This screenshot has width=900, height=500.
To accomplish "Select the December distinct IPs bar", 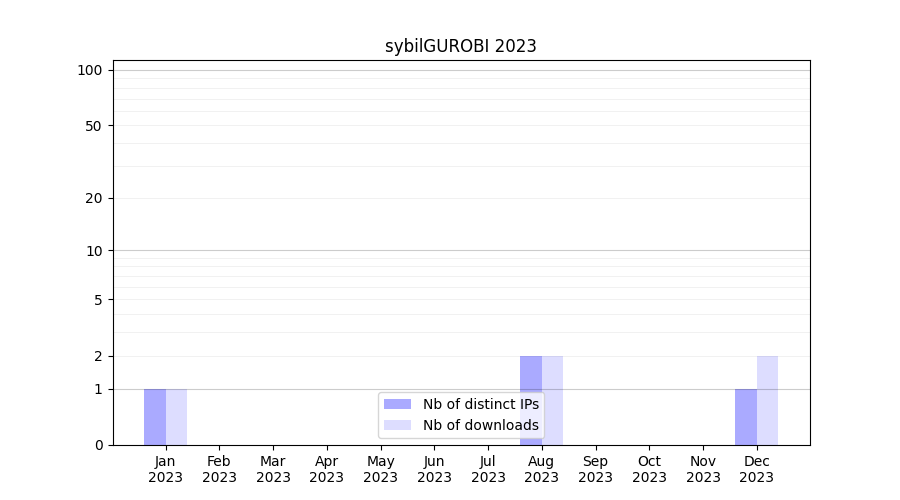I will (745, 417).
